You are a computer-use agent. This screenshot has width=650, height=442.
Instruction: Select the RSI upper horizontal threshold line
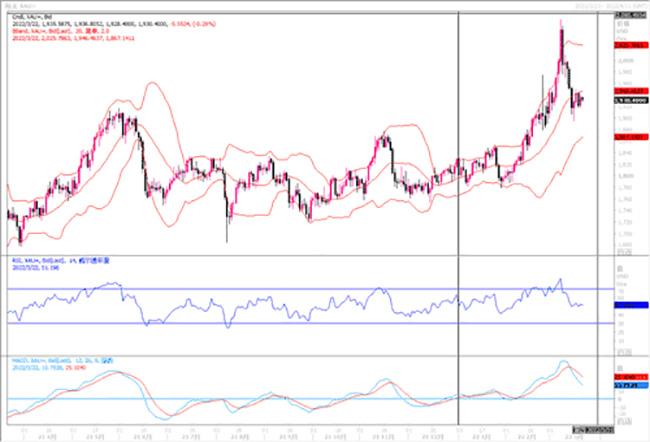[300, 289]
